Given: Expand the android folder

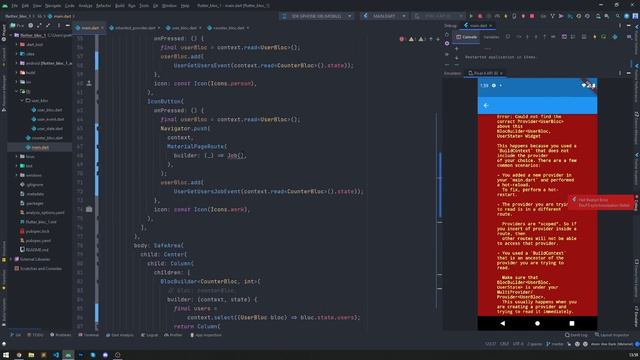Looking at the screenshot, I should click(17, 63).
